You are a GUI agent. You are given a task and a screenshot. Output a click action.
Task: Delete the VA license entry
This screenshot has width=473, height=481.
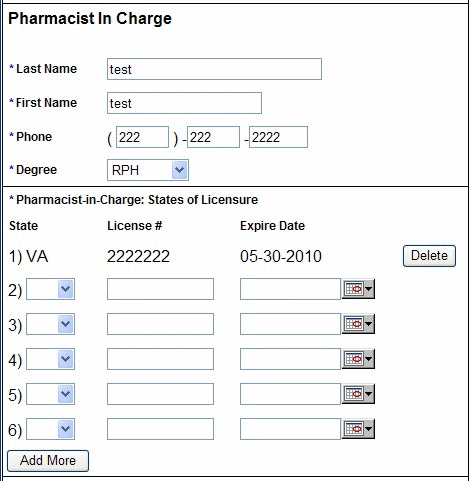(429, 256)
